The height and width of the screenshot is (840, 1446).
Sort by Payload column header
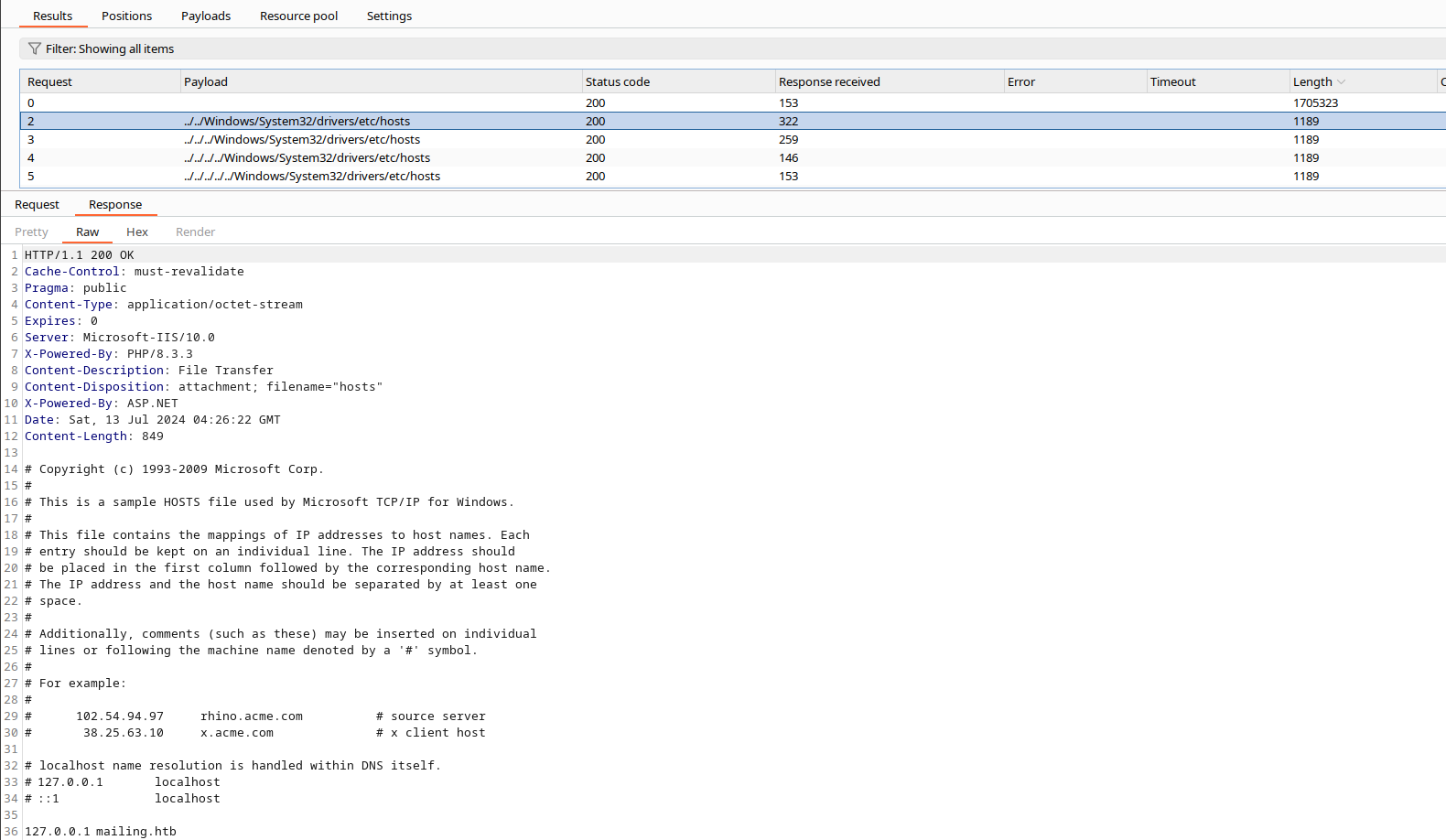tap(381, 81)
